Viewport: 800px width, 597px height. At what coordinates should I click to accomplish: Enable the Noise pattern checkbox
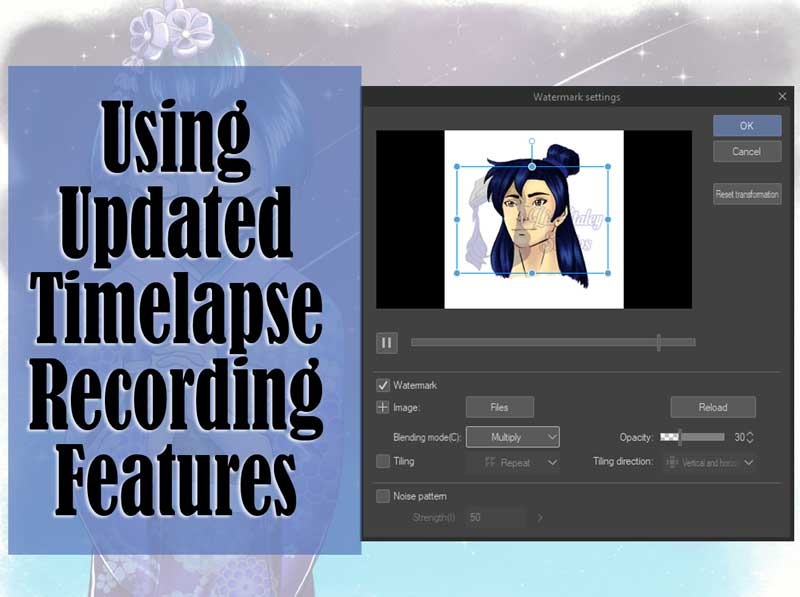coord(383,496)
